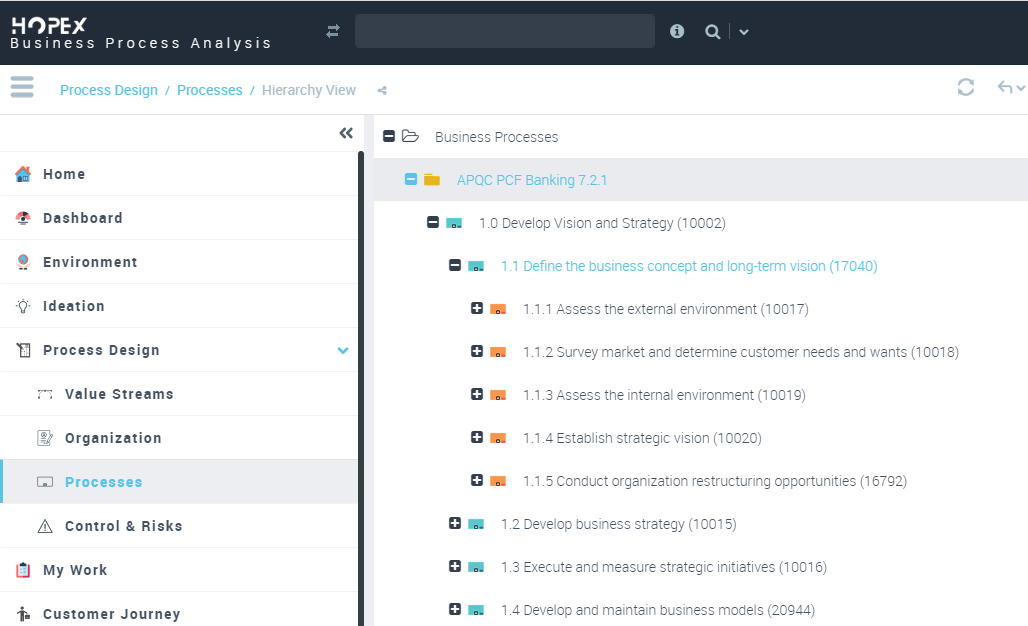Expand 1.1.1 Assess the external environment
Viewport: 1028px width, 626px height.
[477, 308]
